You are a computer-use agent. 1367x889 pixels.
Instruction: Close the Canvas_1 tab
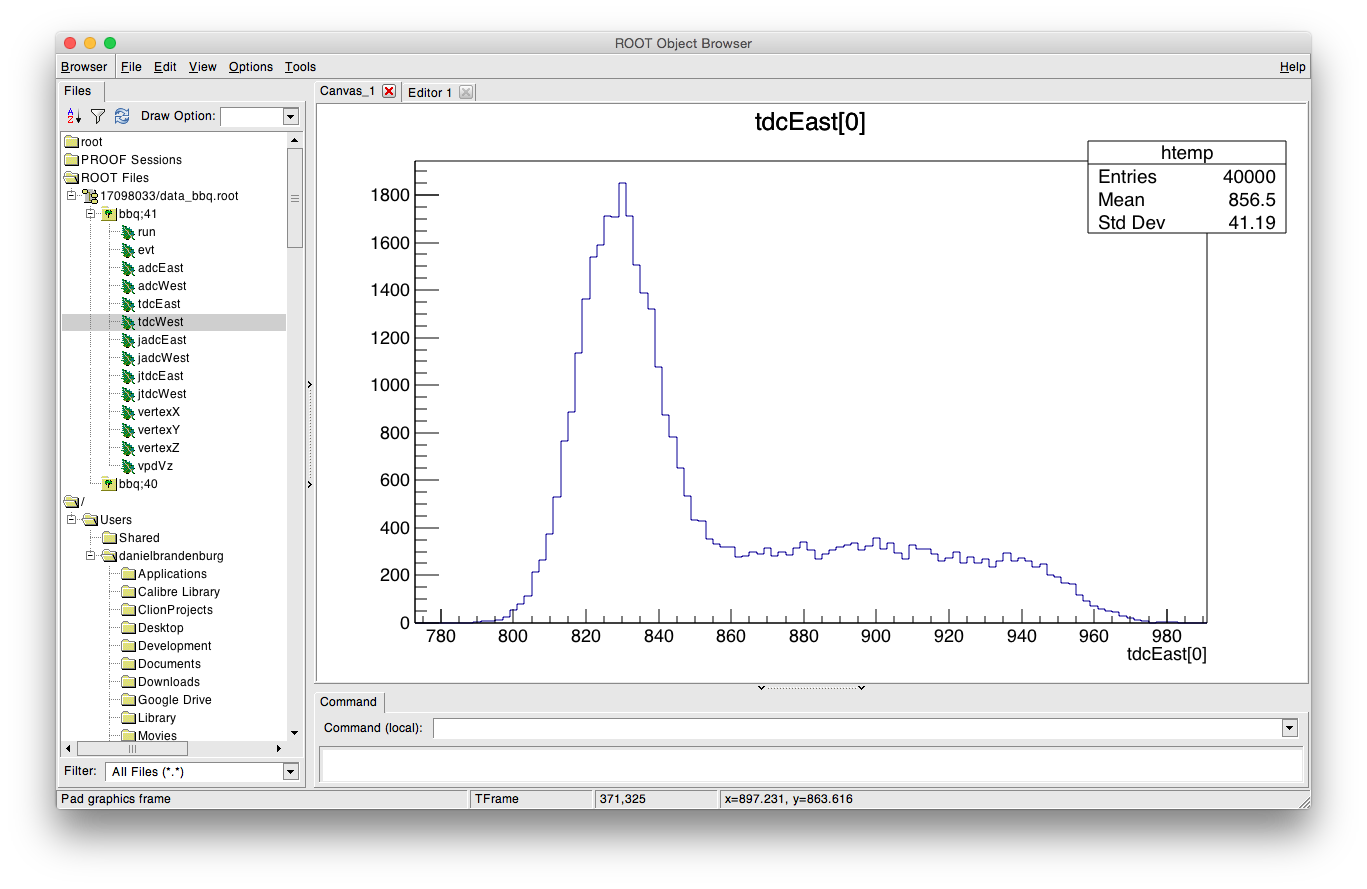pyautogui.click(x=389, y=91)
